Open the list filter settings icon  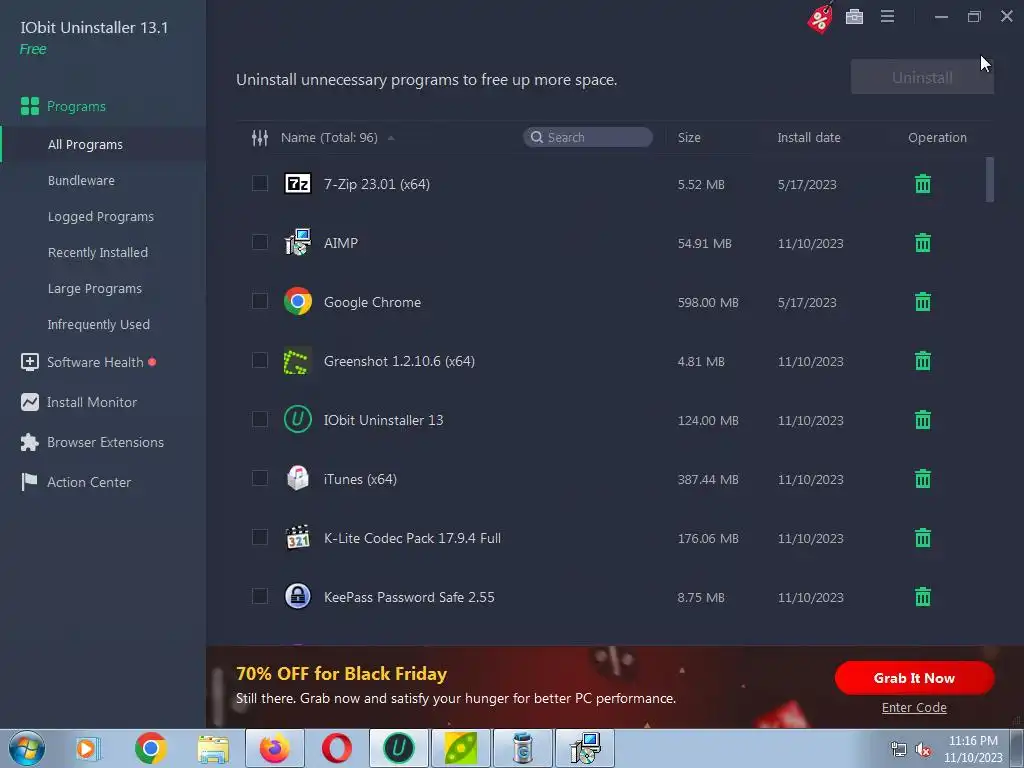pos(260,138)
